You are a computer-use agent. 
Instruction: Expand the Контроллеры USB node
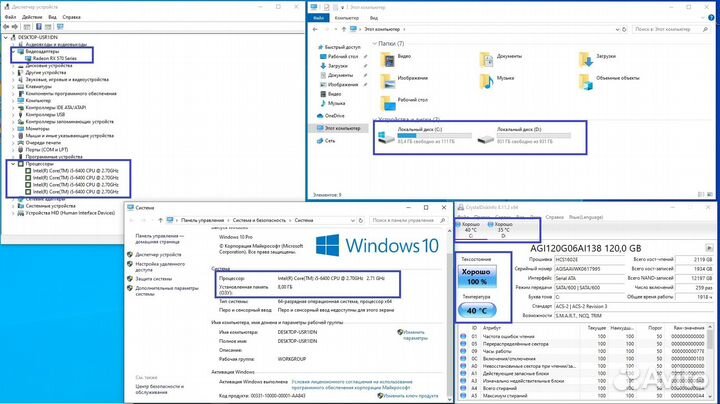coord(13,114)
